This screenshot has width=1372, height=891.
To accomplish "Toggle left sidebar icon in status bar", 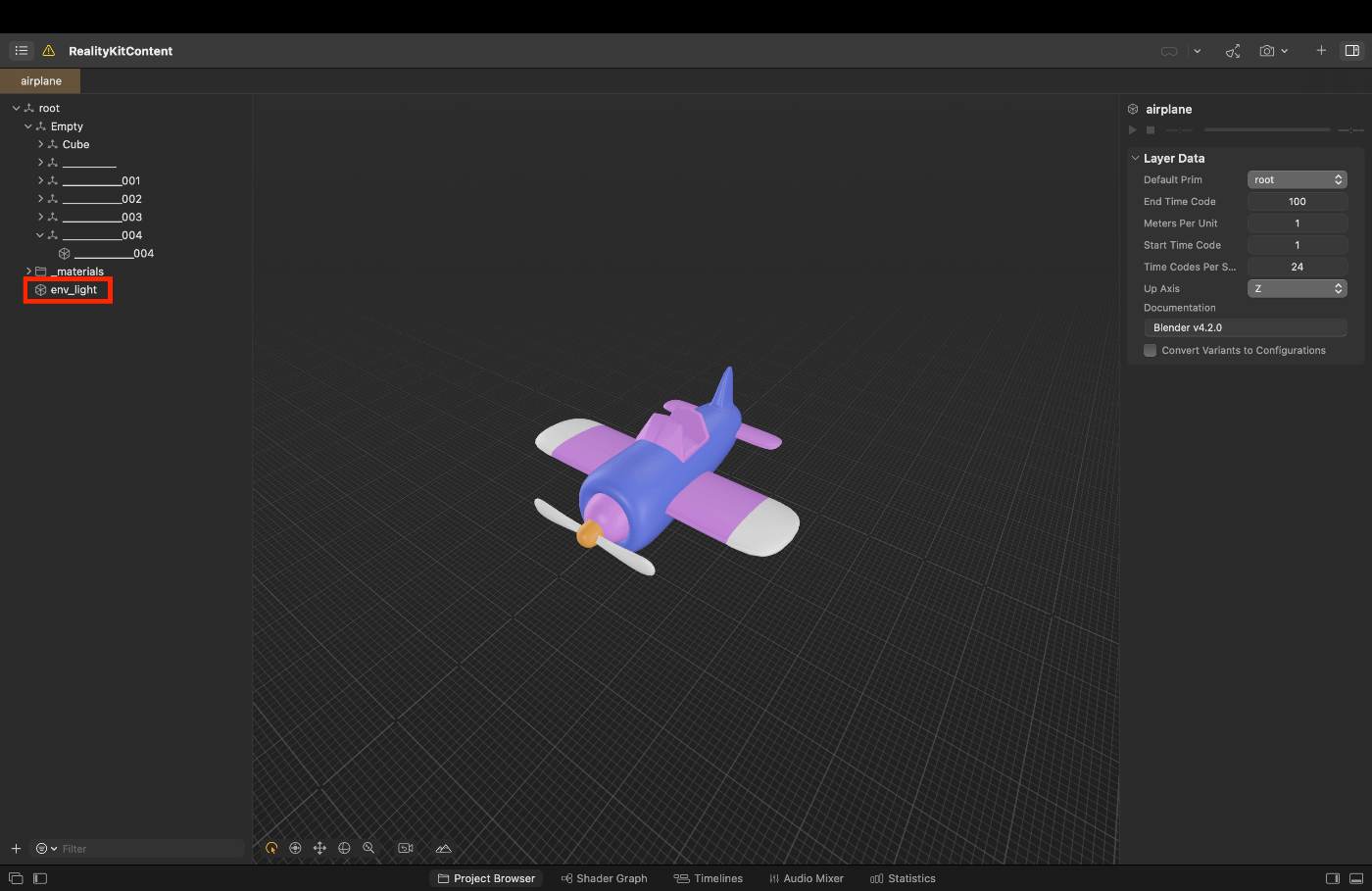I will (40, 878).
